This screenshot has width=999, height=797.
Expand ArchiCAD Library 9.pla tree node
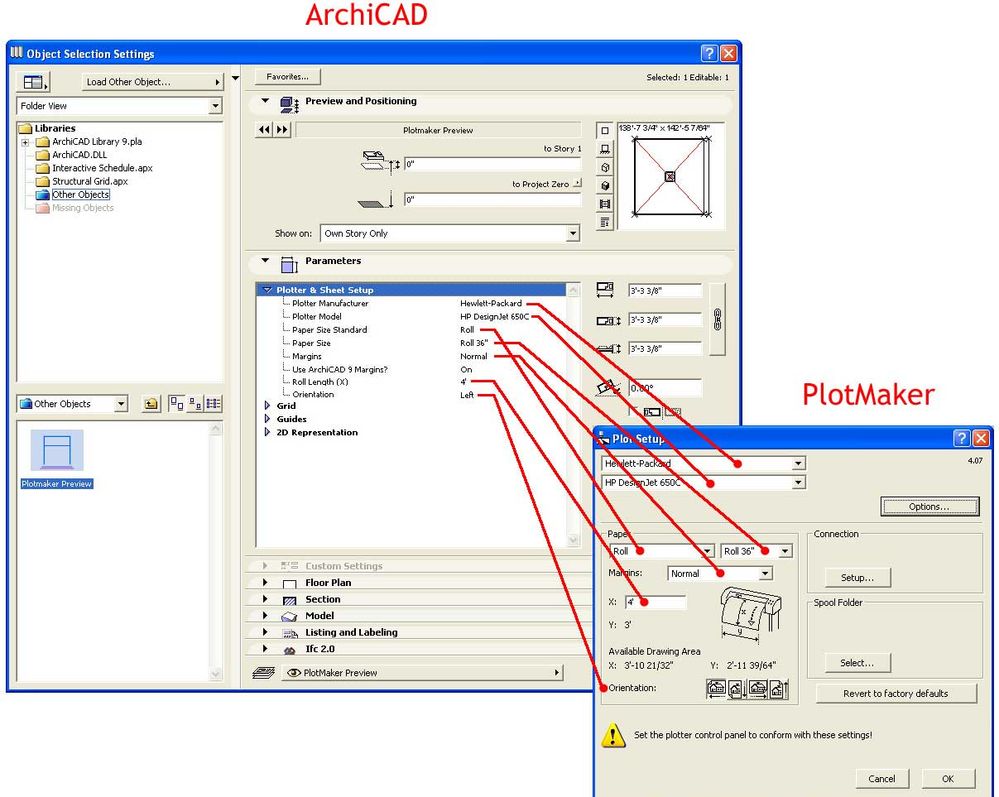coord(25,142)
